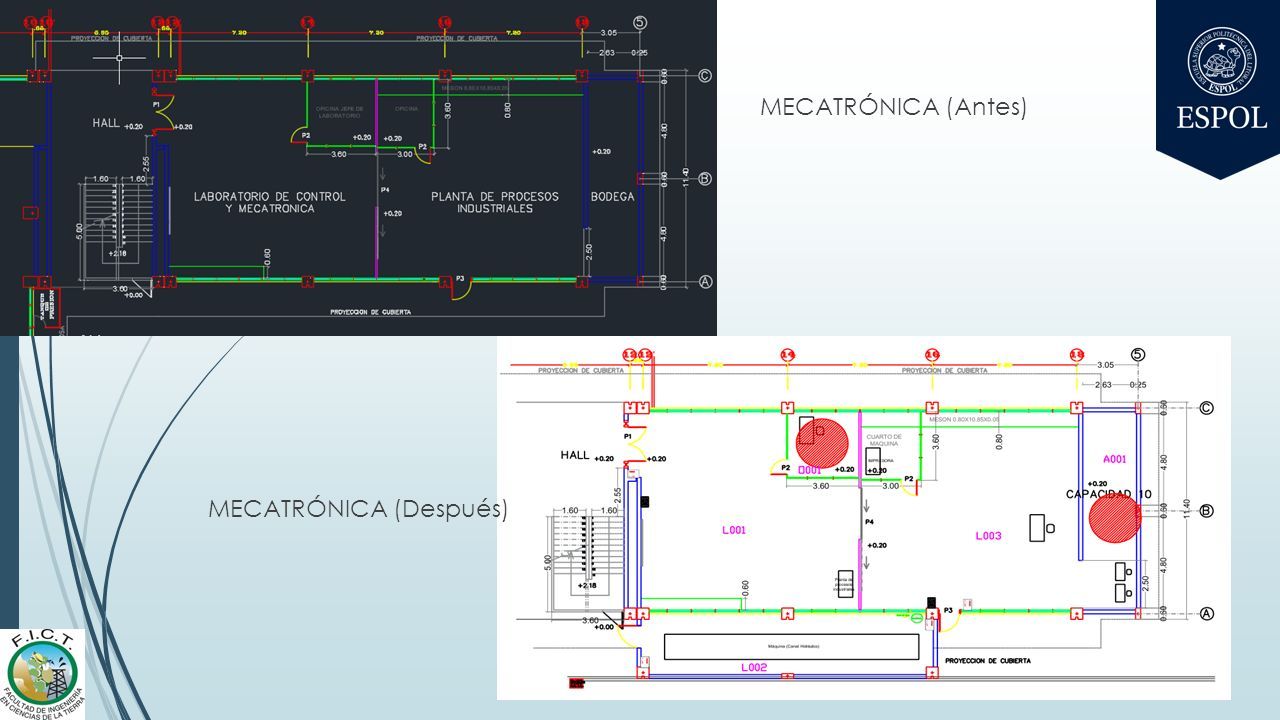Click the L001 room code
Screen dimensions: 1280x720
click(x=734, y=530)
